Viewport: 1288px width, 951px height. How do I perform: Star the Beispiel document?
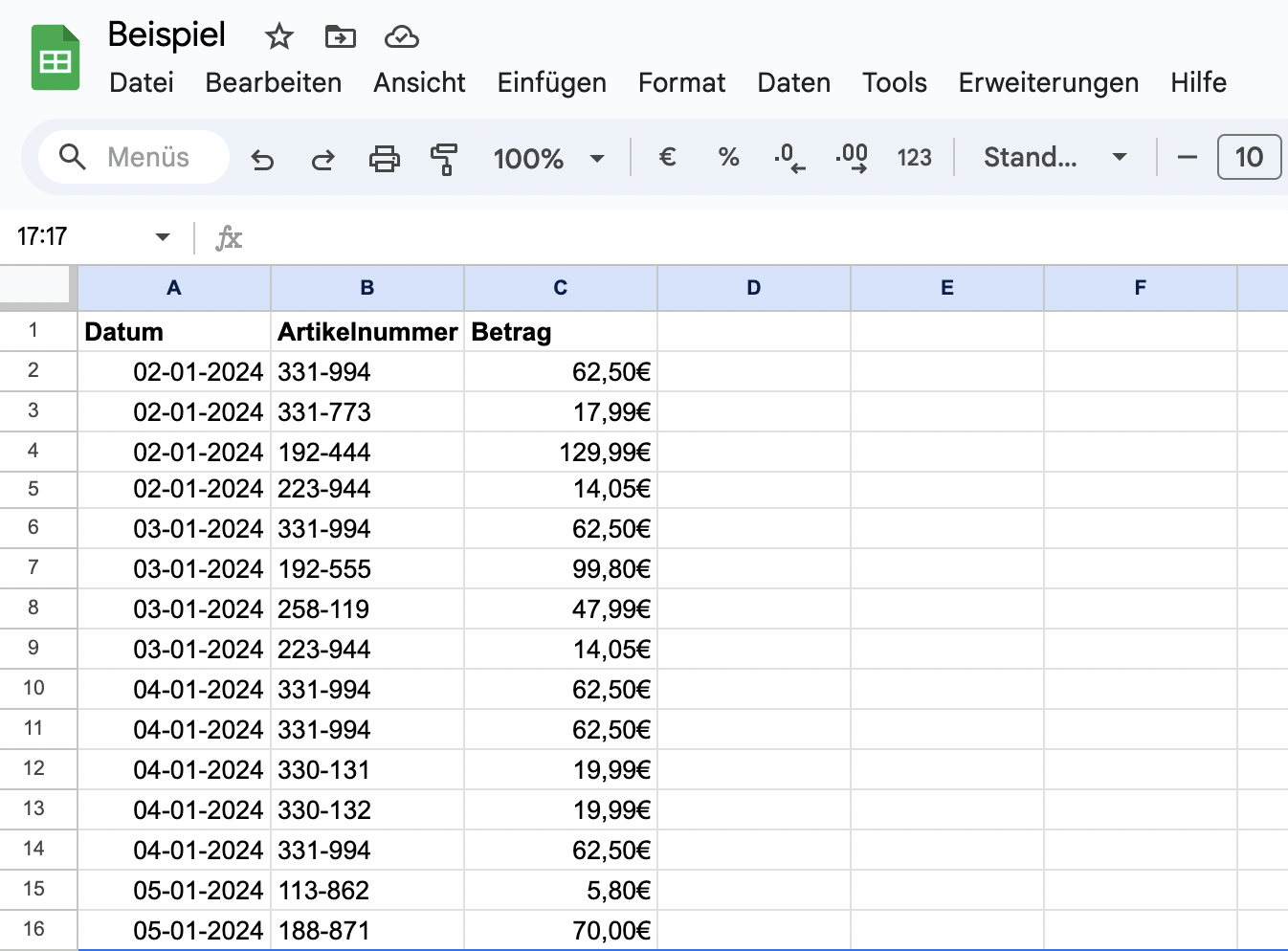[279, 37]
